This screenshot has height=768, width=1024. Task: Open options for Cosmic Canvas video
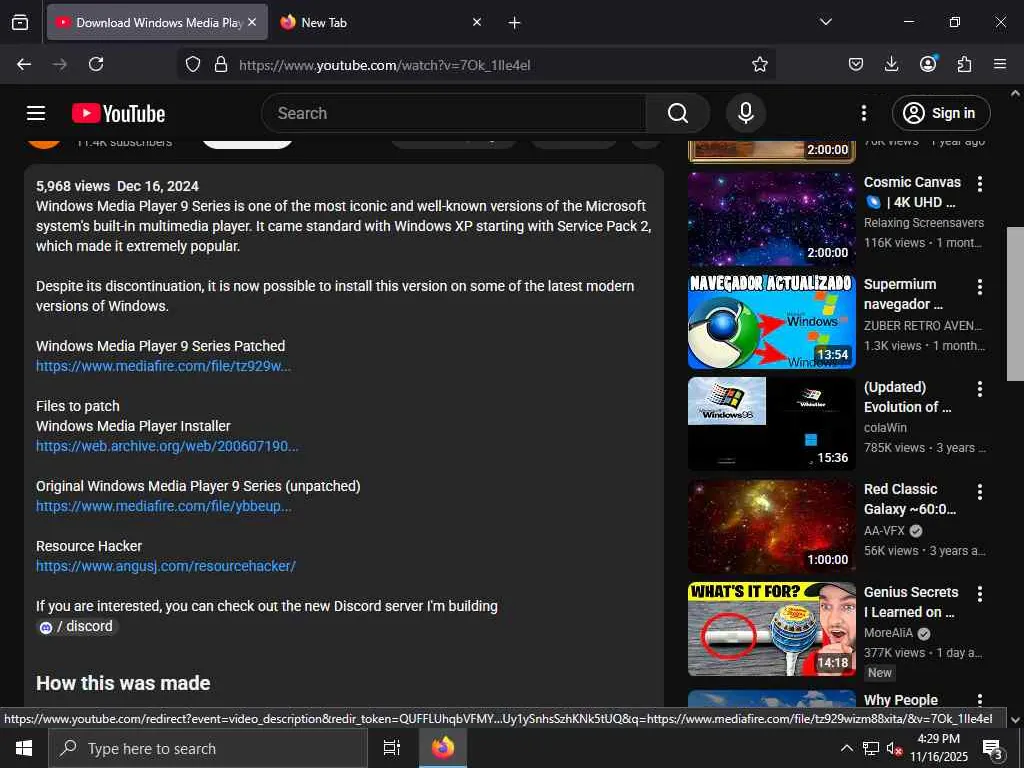980,184
